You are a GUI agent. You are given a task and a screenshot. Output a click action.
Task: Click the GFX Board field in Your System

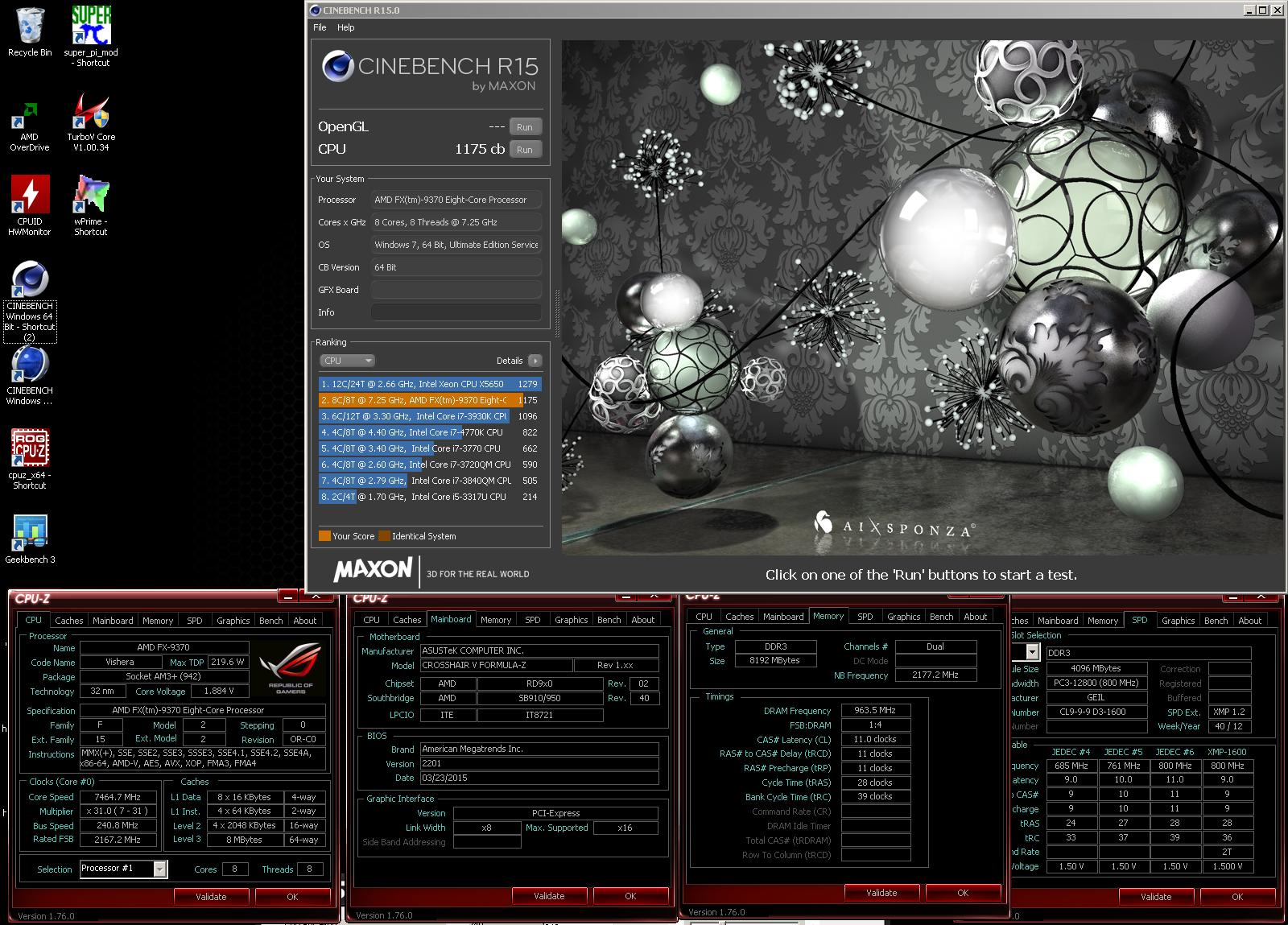pos(456,290)
